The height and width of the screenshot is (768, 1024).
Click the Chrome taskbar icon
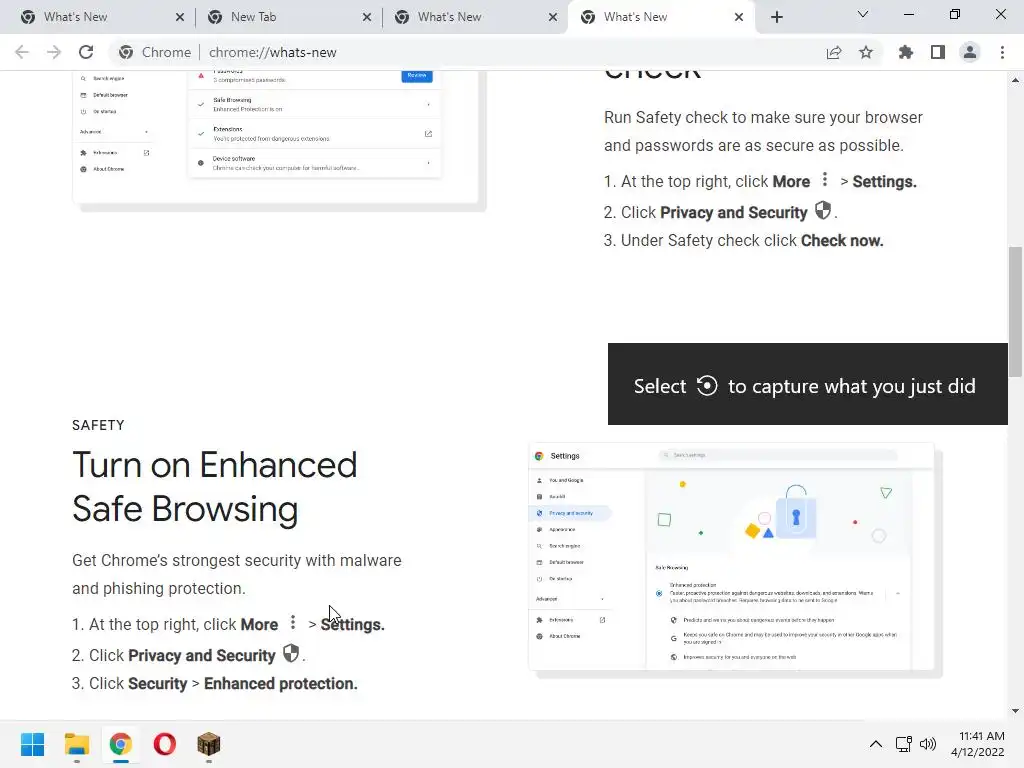point(120,744)
